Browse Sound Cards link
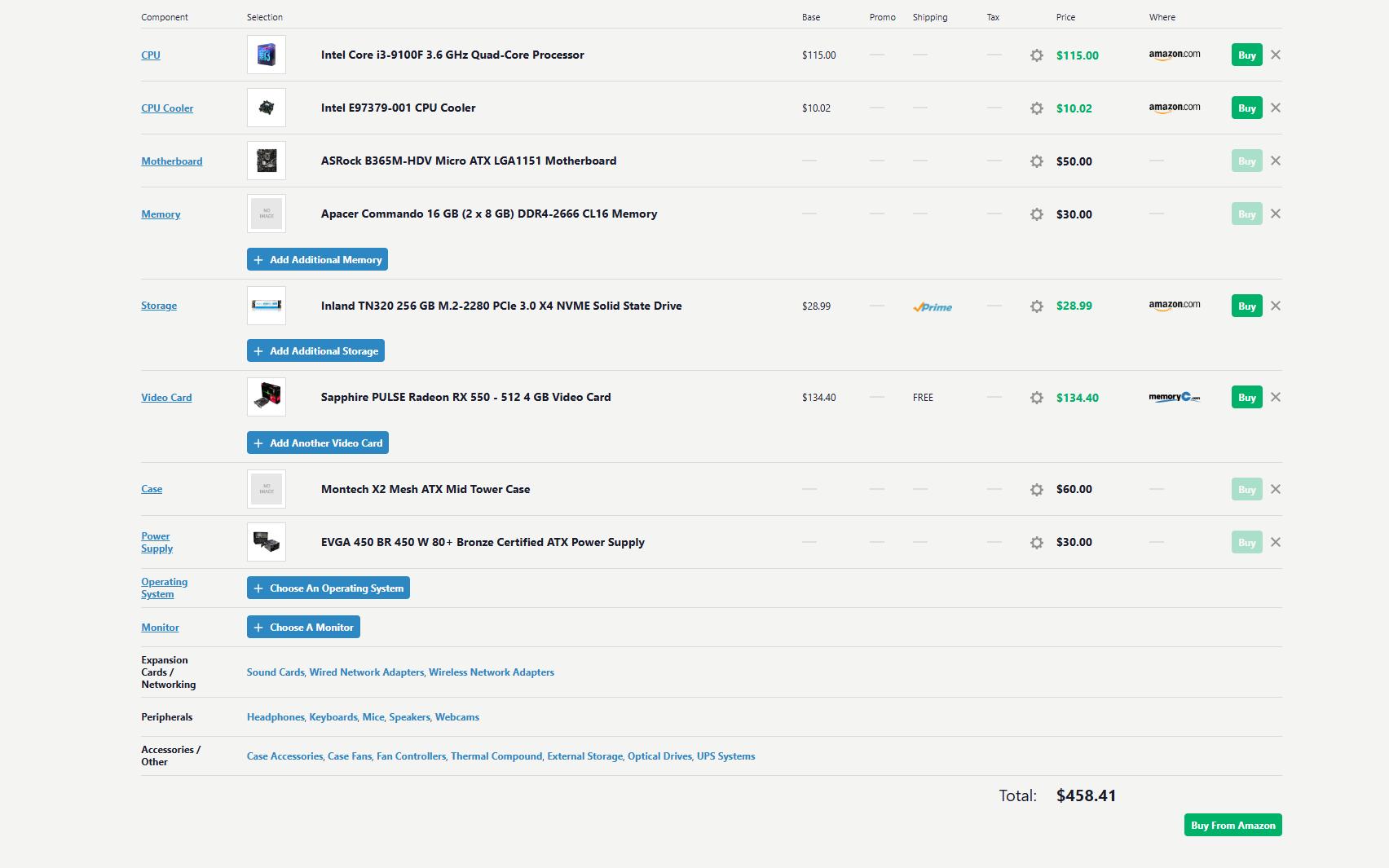Image resolution: width=1389 pixels, height=868 pixels. [276, 672]
